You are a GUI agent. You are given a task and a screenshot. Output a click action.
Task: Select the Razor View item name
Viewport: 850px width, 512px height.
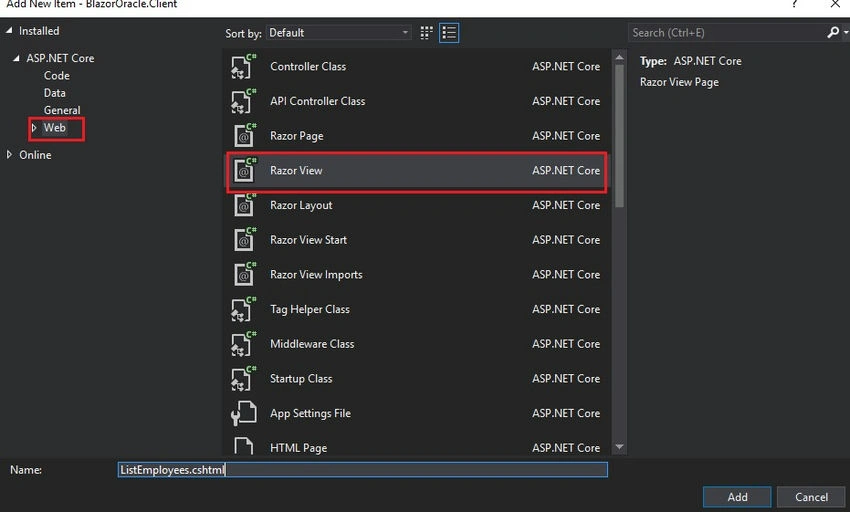coord(296,170)
